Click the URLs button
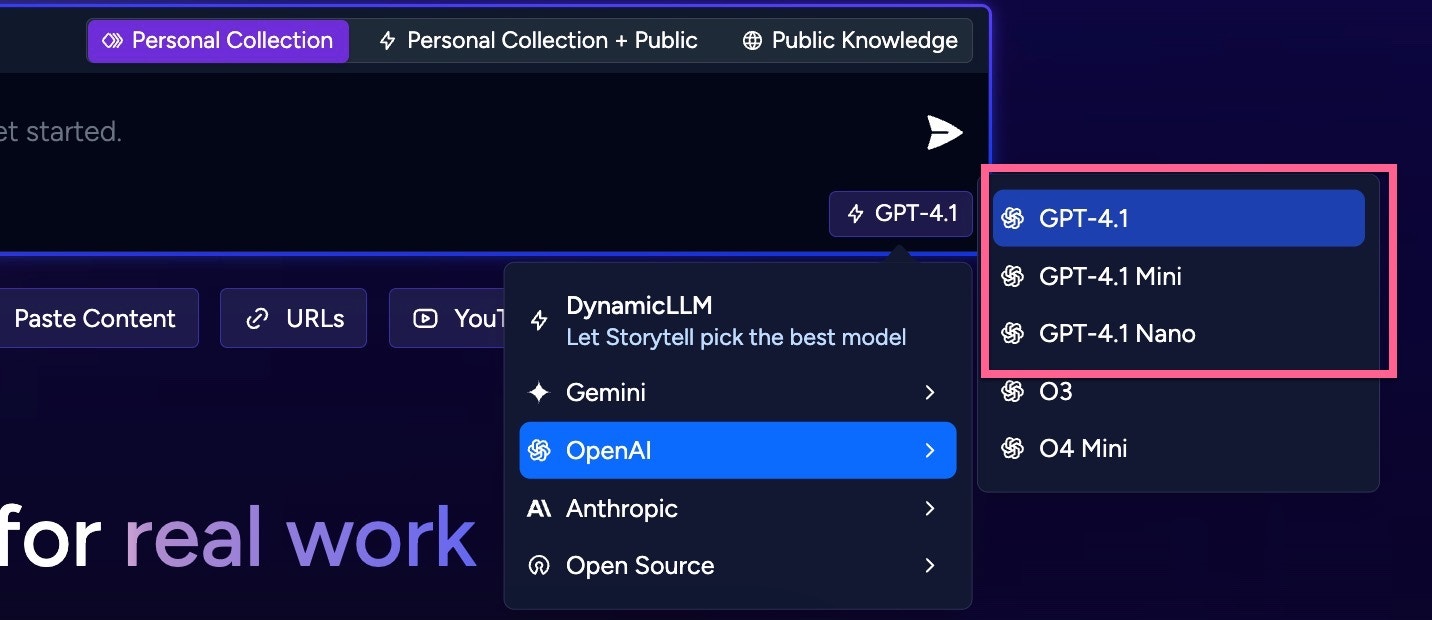Screen dimensions: 1432x620 (294, 318)
